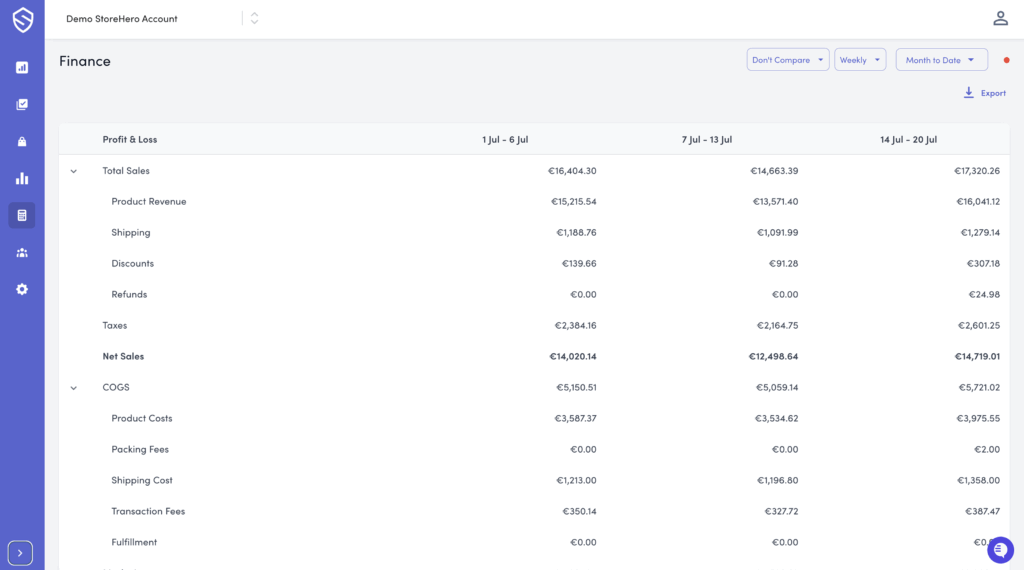Open the Month to Date dropdown
The height and width of the screenshot is (570, 1024).
(x=941, y=60)
